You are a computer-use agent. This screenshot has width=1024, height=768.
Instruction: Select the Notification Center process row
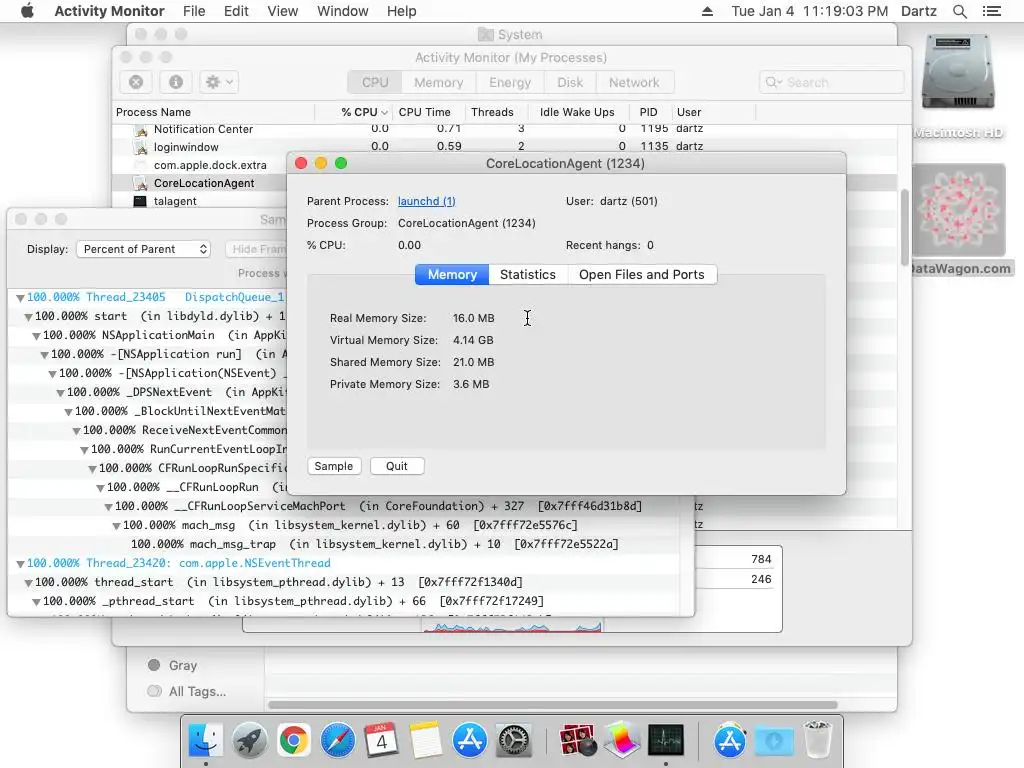(x=504, y=129)
